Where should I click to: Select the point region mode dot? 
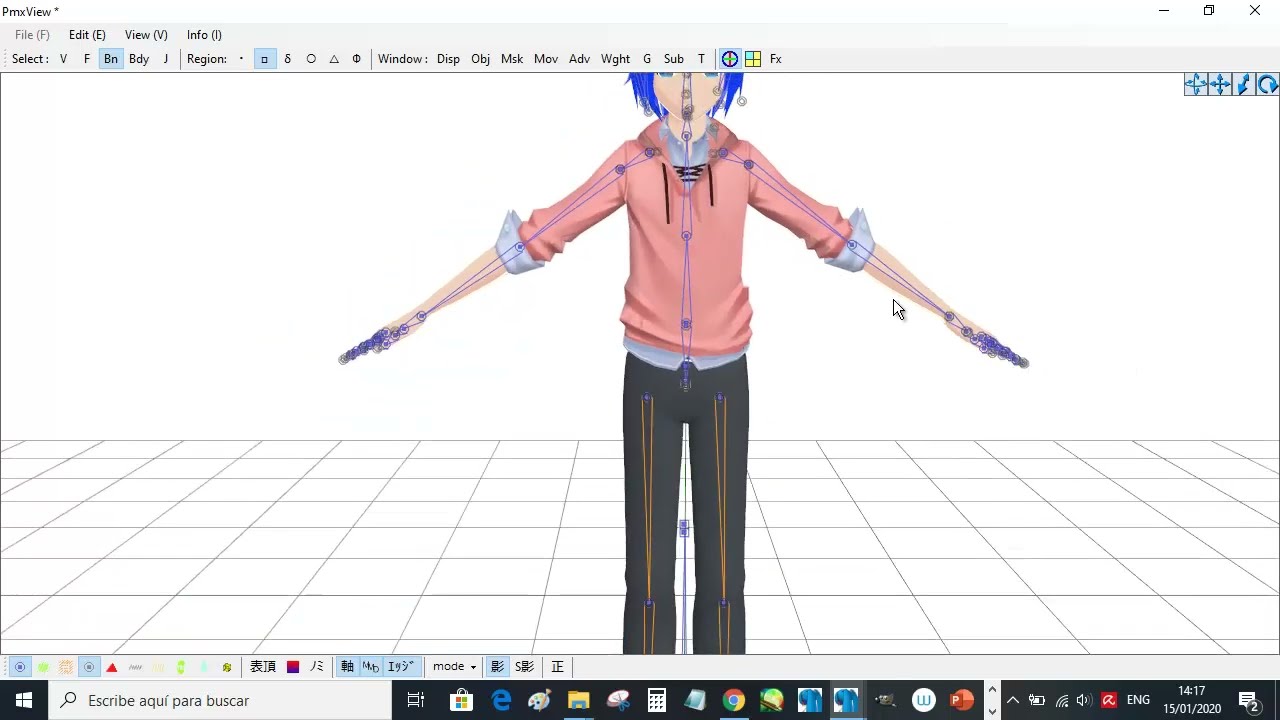tap(241, 59)
